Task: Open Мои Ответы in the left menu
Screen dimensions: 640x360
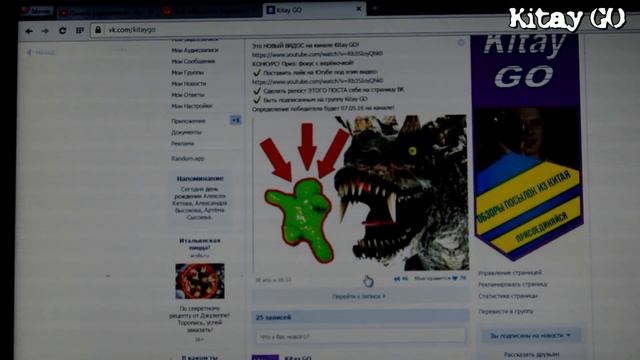Action: (x=188, y=95)
